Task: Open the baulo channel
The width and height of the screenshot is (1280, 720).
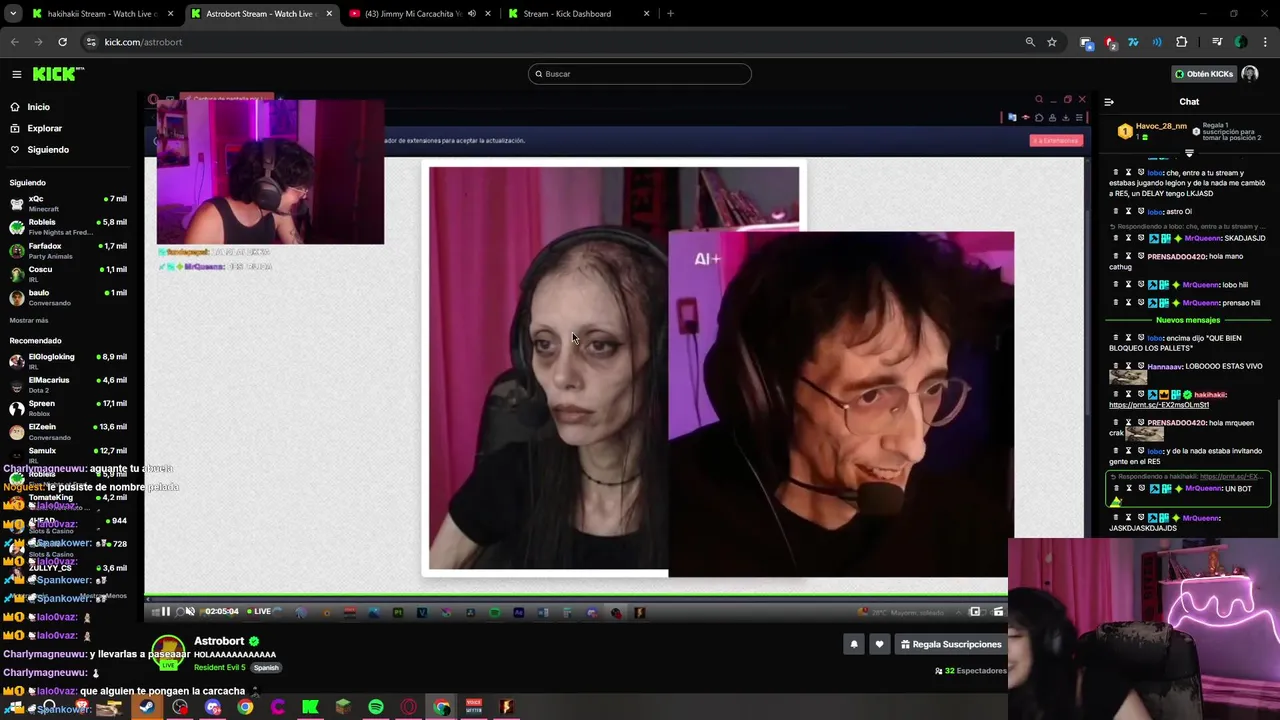Action: (x=68, y=297)
